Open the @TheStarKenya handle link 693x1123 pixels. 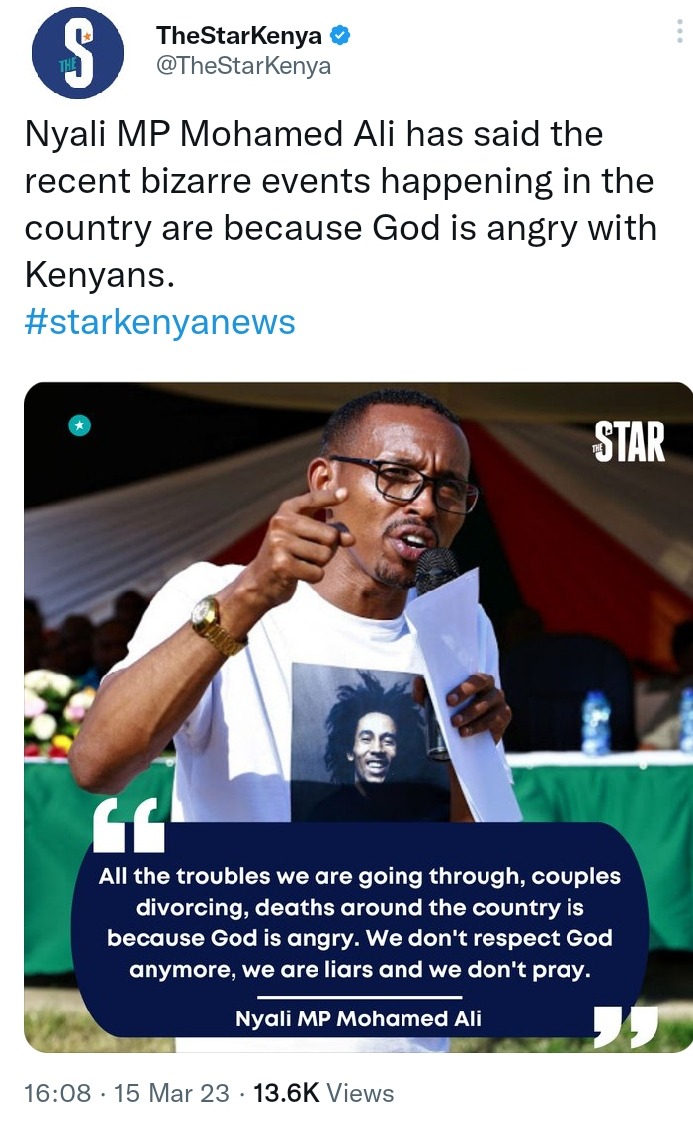pyautogui.click(x=243, y=66)
